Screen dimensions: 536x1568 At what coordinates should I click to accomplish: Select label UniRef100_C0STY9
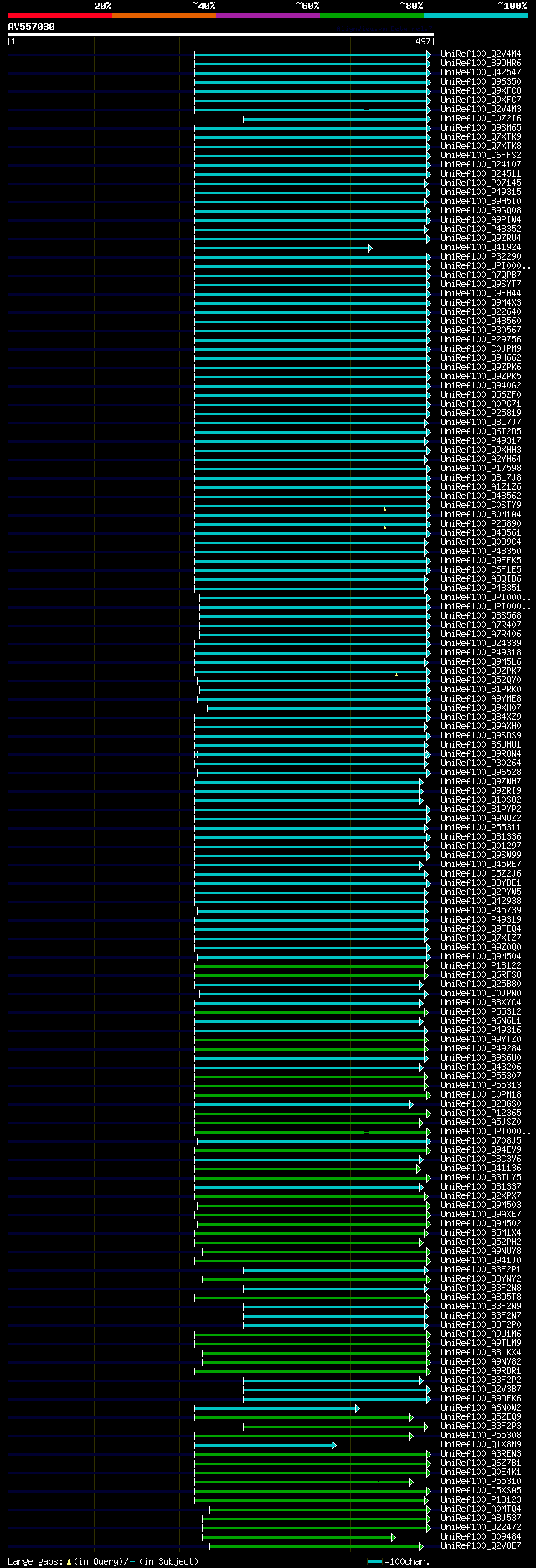coord(481,505)
